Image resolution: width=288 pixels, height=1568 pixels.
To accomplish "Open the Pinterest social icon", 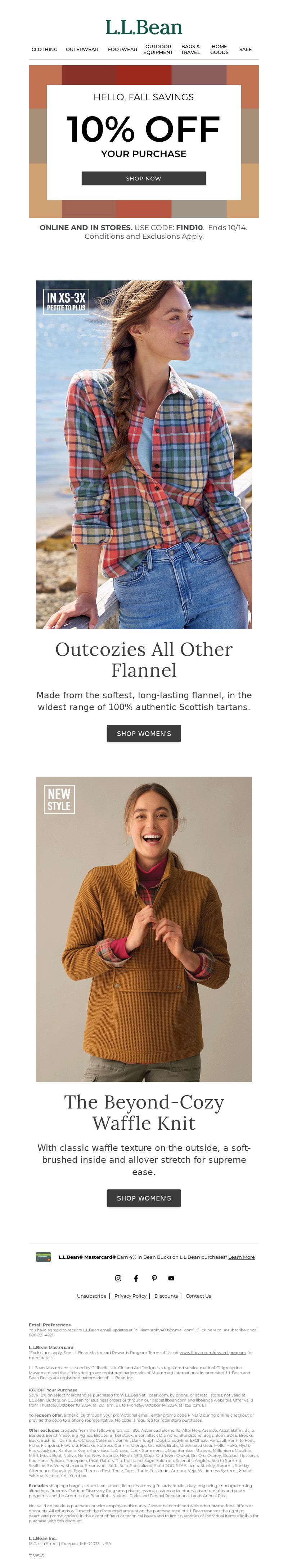I will pos(154,1278).
